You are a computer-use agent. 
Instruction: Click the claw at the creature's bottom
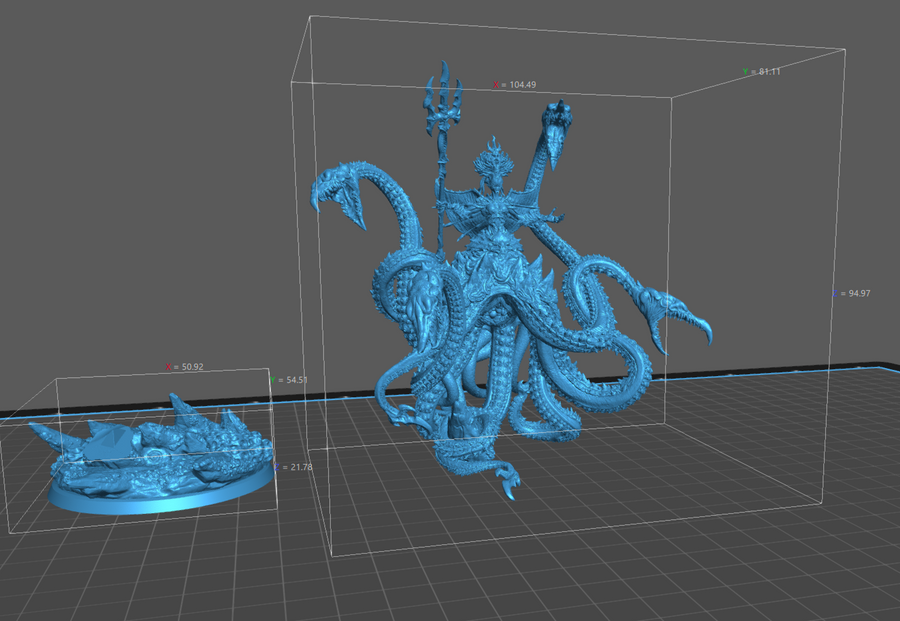[508, 484]
